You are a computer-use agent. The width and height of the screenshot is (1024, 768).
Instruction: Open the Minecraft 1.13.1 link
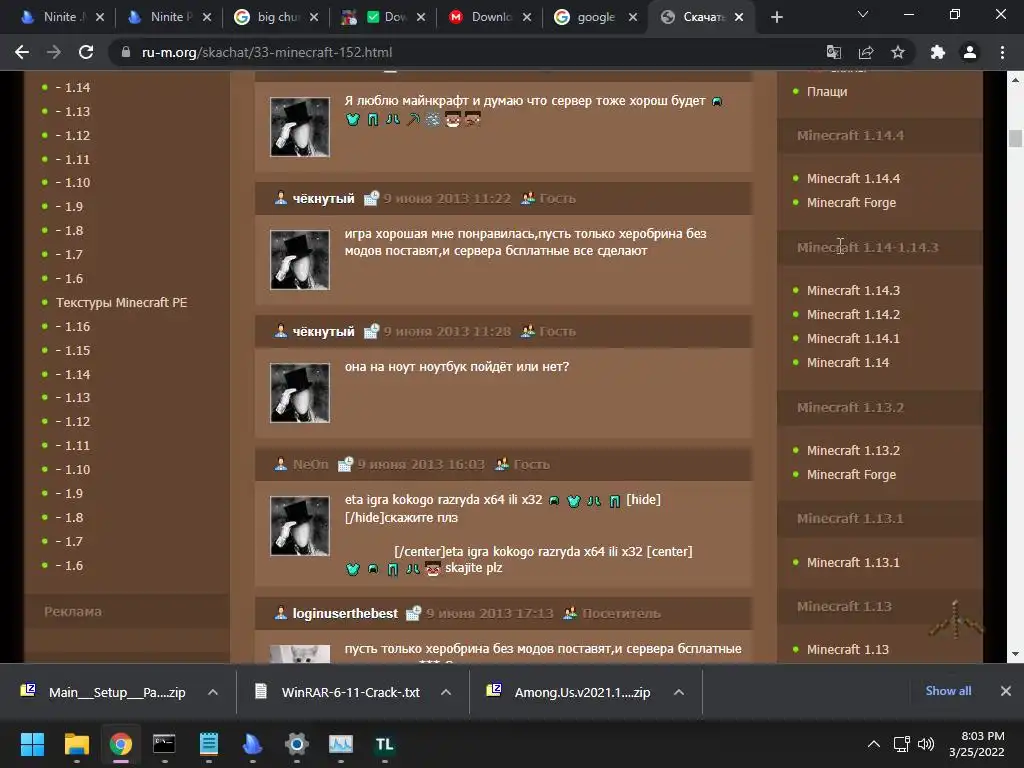click(x=853, y=563)
